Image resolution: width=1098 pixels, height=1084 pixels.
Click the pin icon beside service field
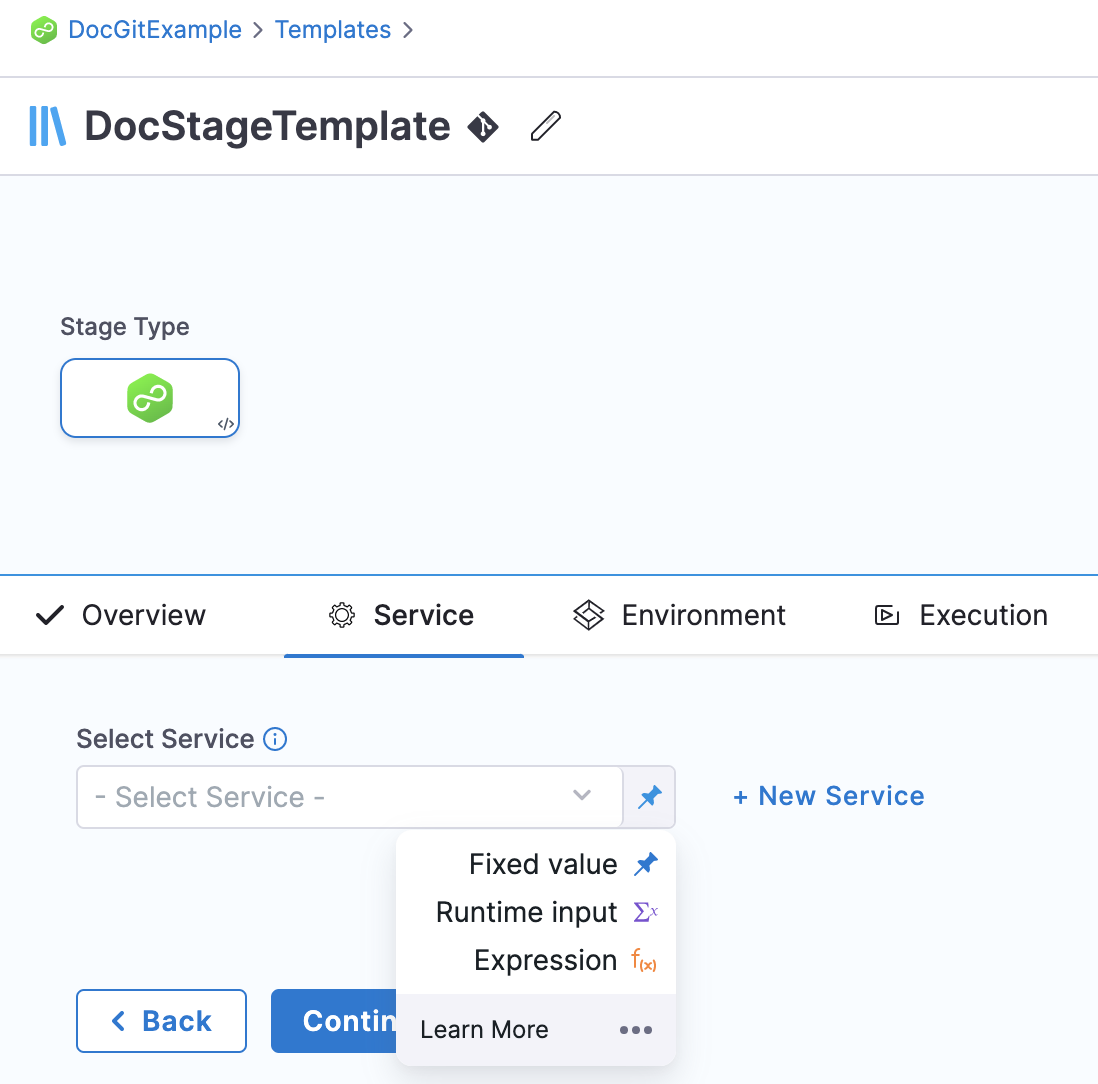pos(650,797)
